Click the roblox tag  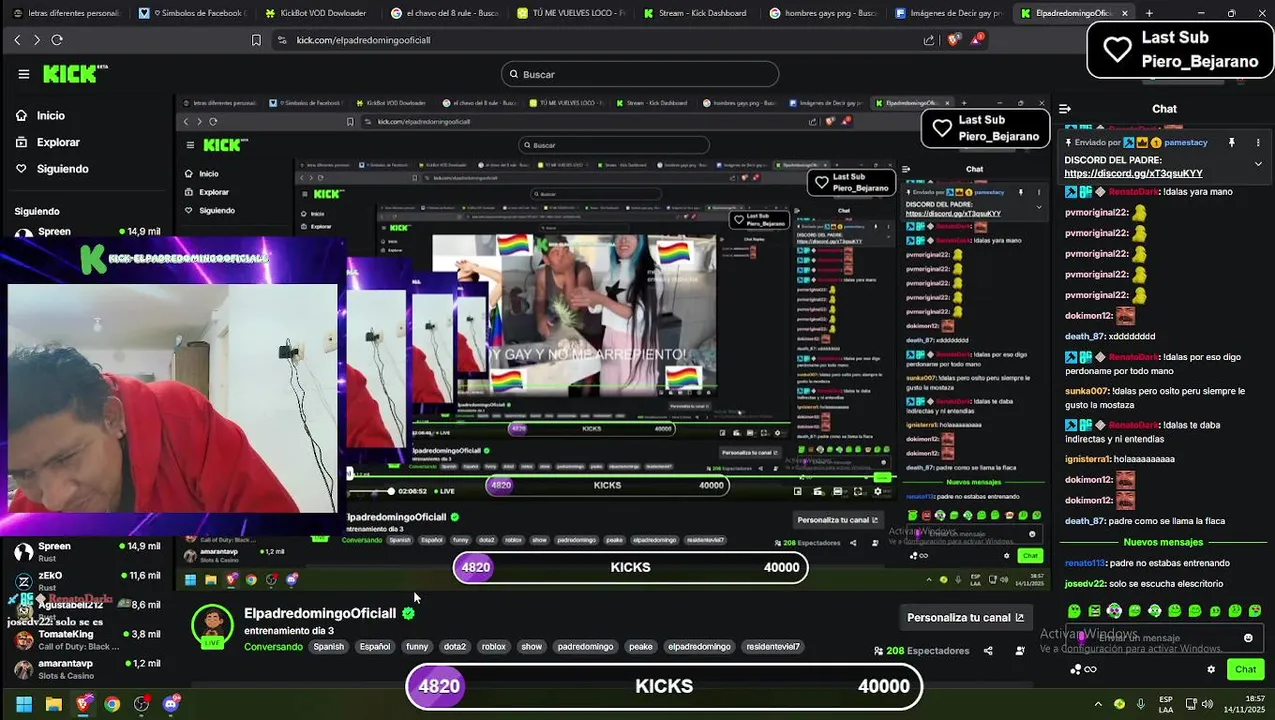pyautogui.click(x=494, y=647)
